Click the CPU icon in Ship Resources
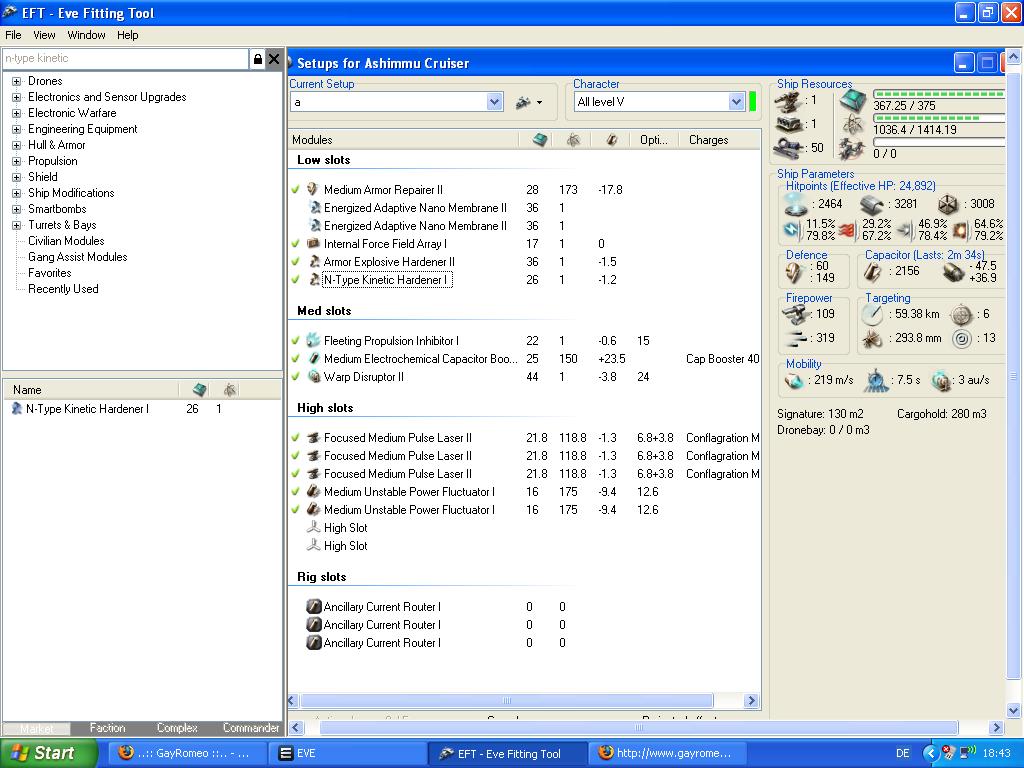Viewport: 1024px width, 768px height. coord(853,101)
